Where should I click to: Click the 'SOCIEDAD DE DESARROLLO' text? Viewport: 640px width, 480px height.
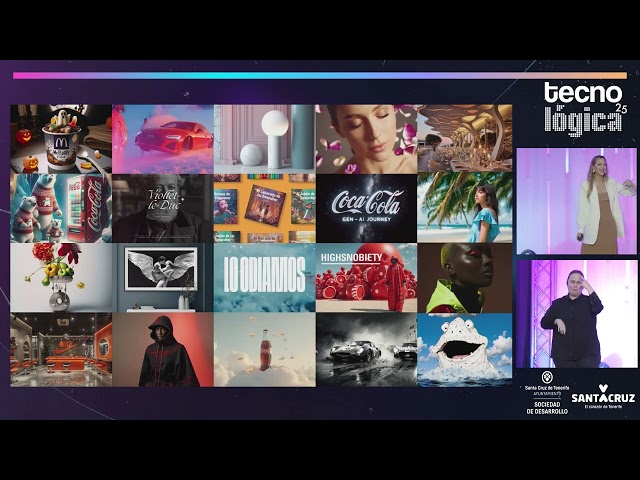click(x=547, y=408)
